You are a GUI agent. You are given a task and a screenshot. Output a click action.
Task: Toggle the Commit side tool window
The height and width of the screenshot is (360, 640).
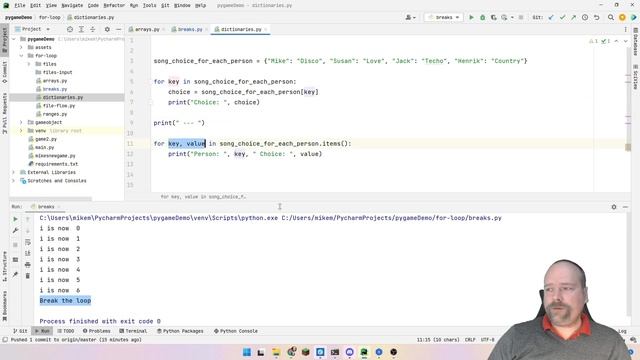coord(4,72)
